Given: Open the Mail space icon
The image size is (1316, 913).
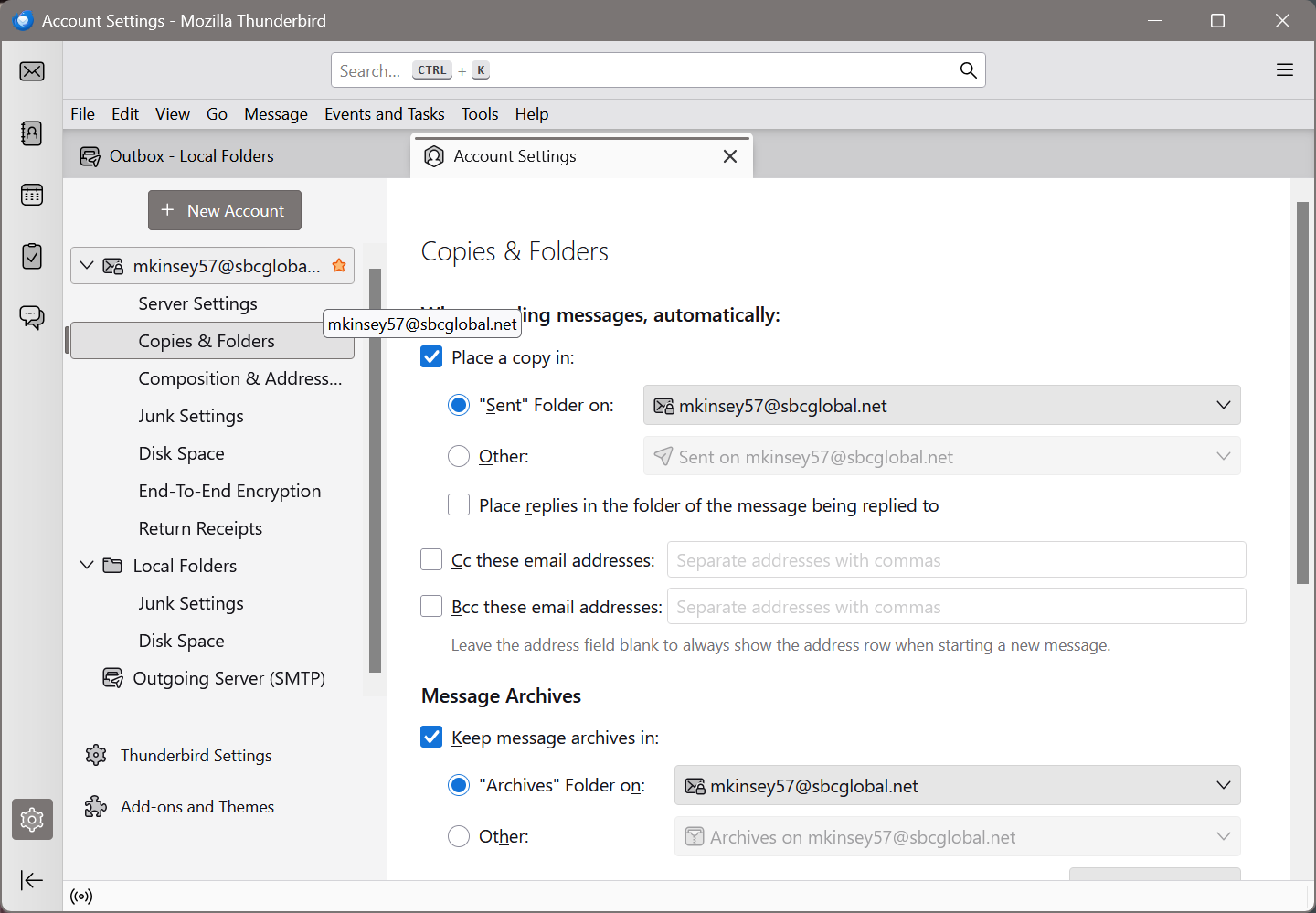Looking at the screenshot, I should 32,71.
